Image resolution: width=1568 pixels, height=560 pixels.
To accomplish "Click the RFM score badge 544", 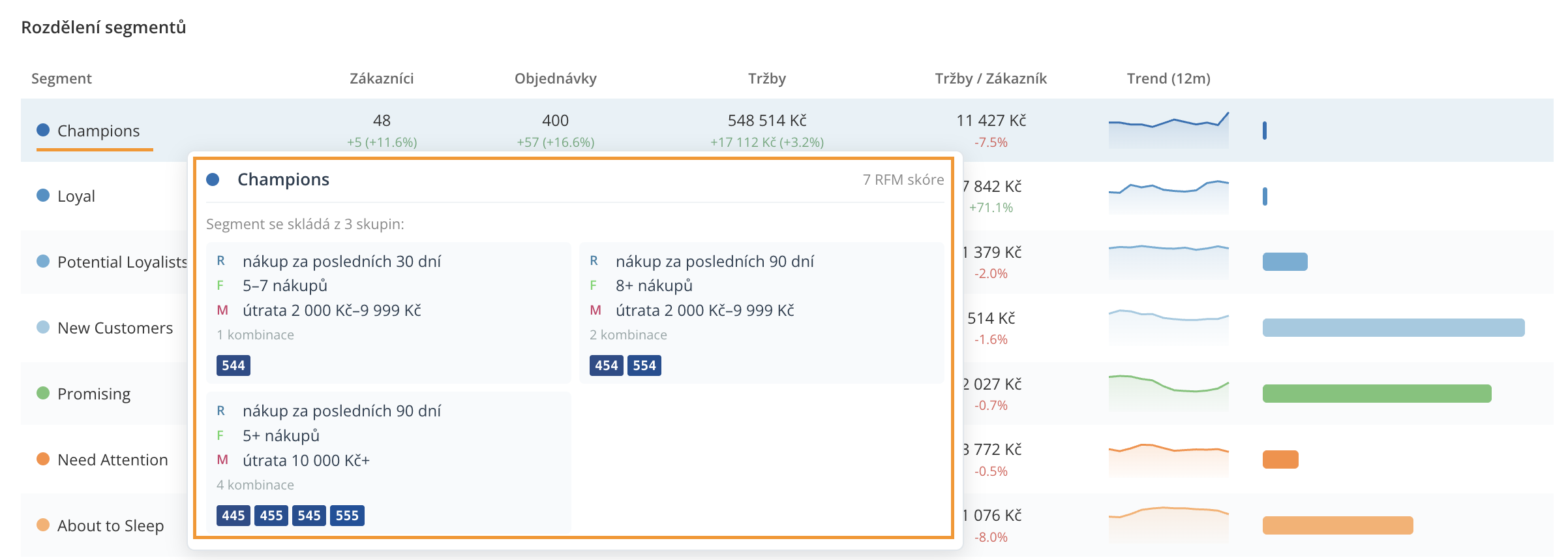I will pyautogui.click(x=234, y=366).
